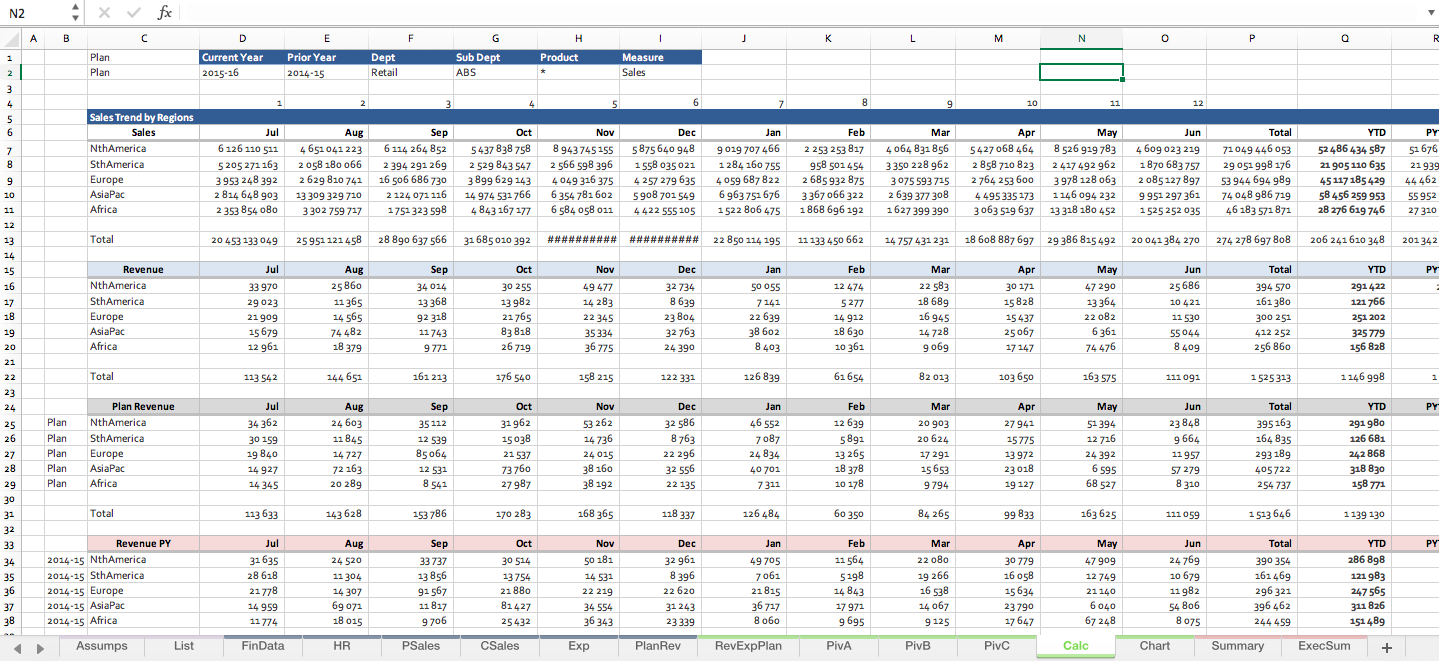
Task: Select row 22 header
Action: coord(10,377)
